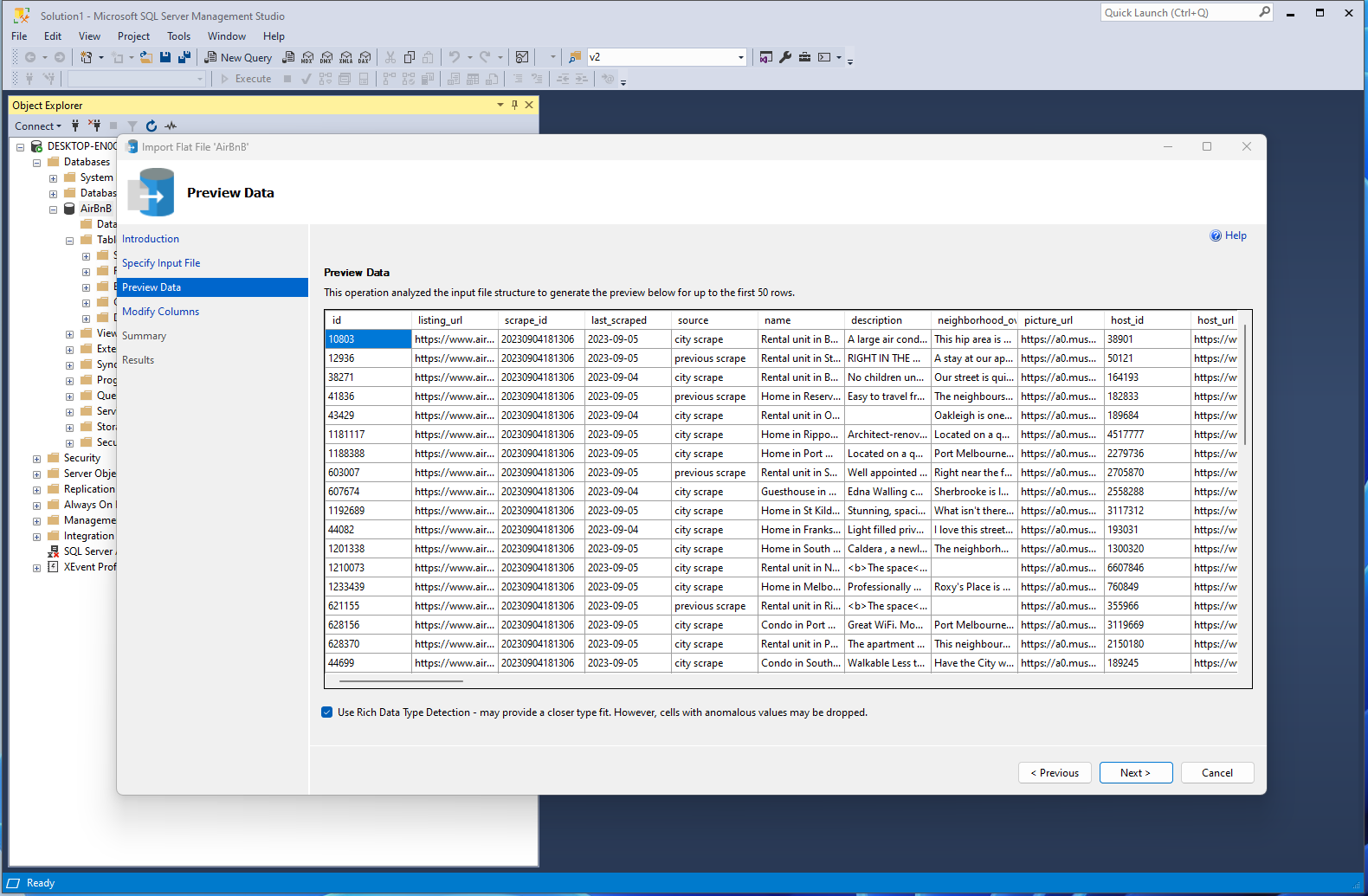Refresh the Object Explorer
1368x896 pixels.
pyautogui.click(x=152, y=126)
